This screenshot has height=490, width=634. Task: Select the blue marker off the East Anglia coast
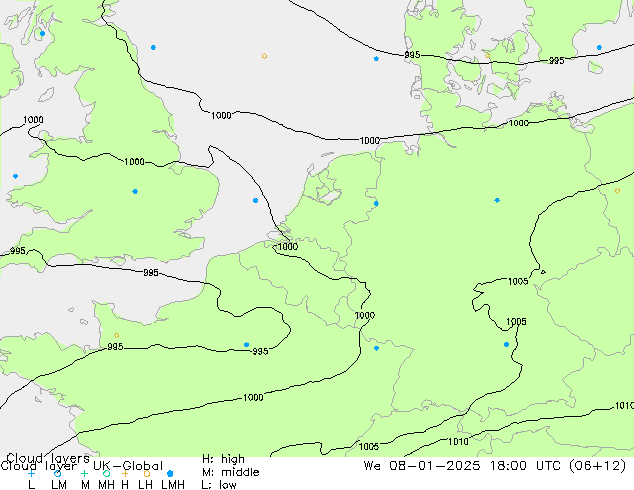pos(255,201)
